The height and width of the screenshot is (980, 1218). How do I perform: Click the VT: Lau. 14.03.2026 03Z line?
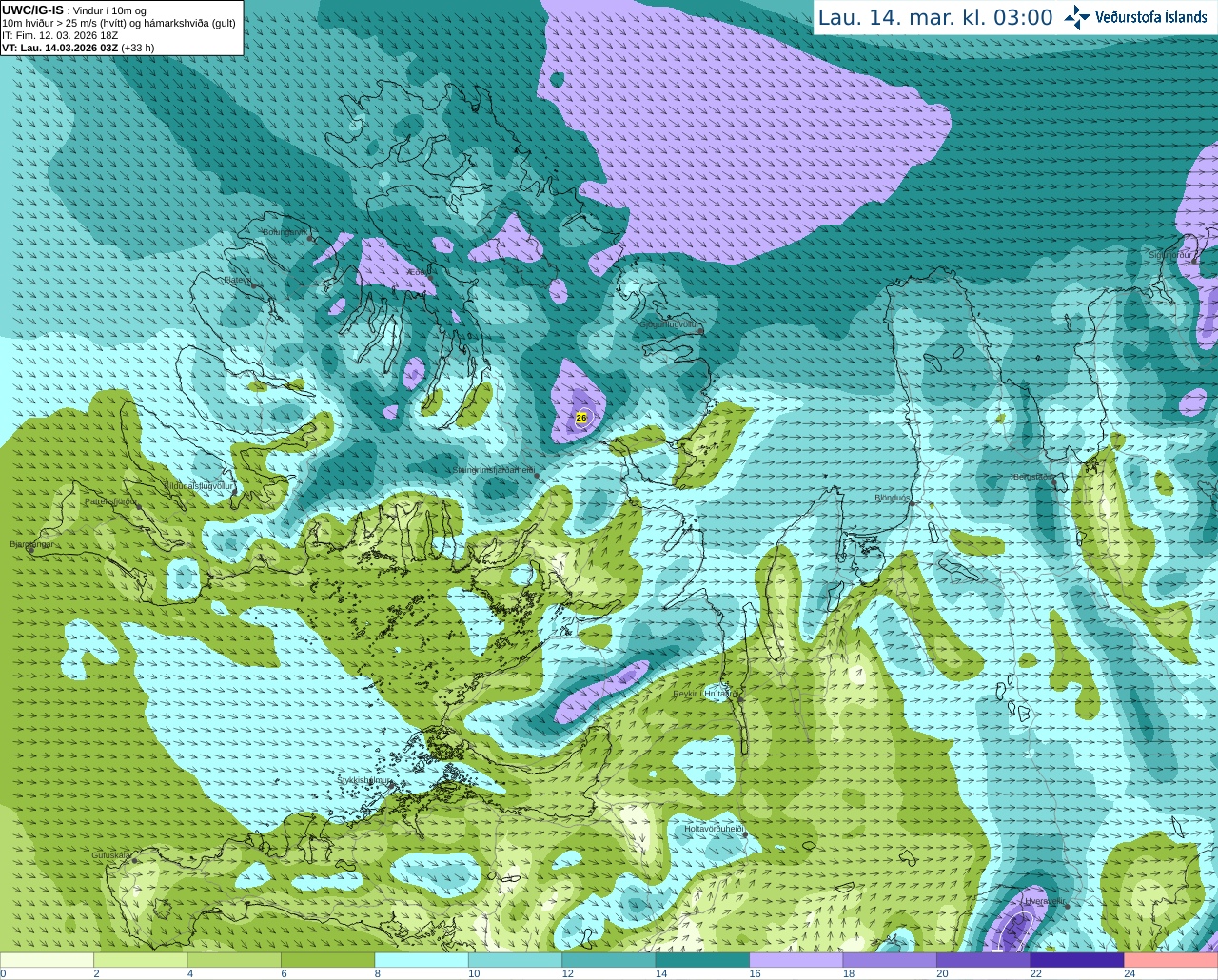click(x=78, y=48)
